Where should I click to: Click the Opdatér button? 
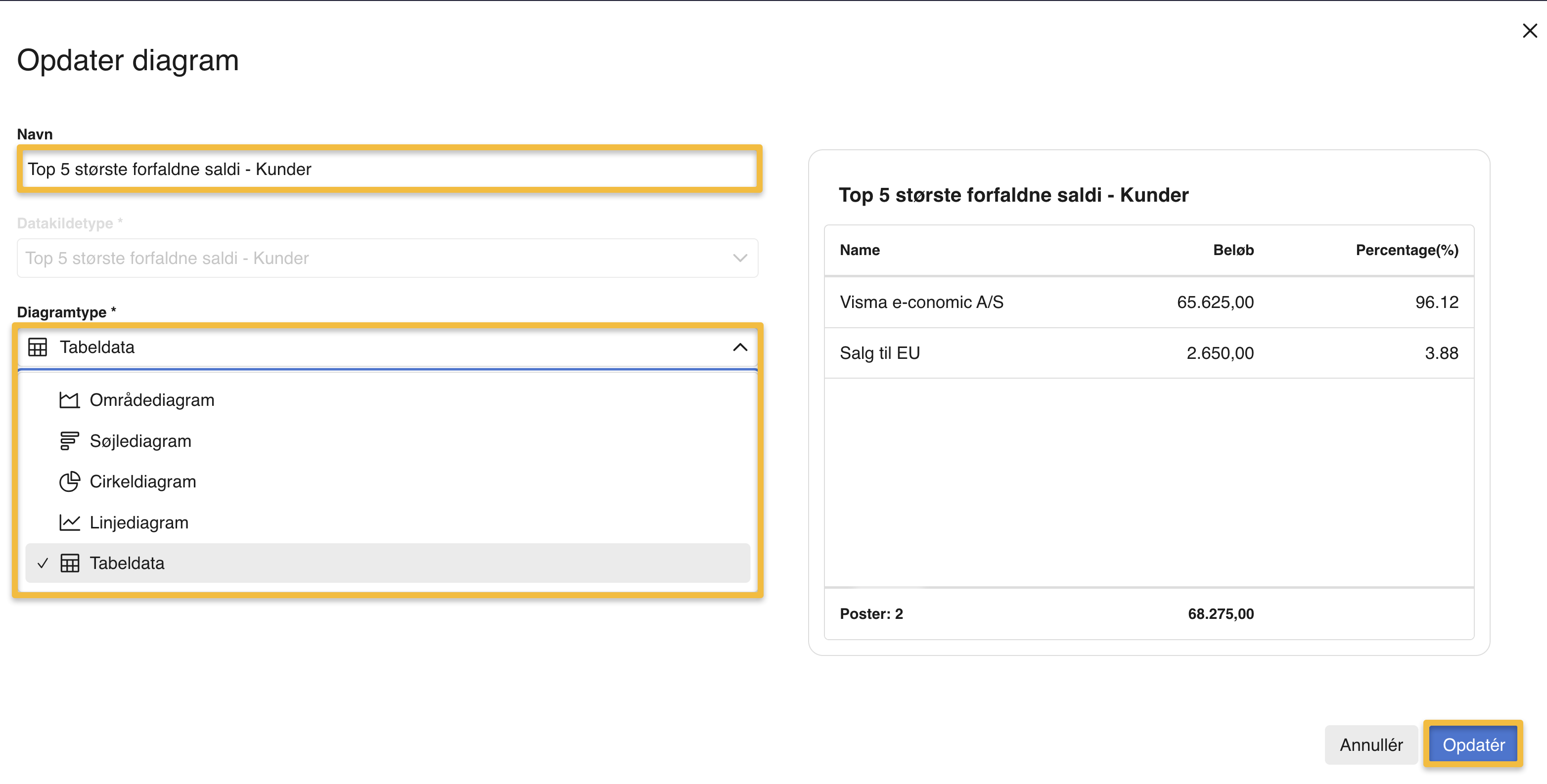click(x=1473, y=744)
